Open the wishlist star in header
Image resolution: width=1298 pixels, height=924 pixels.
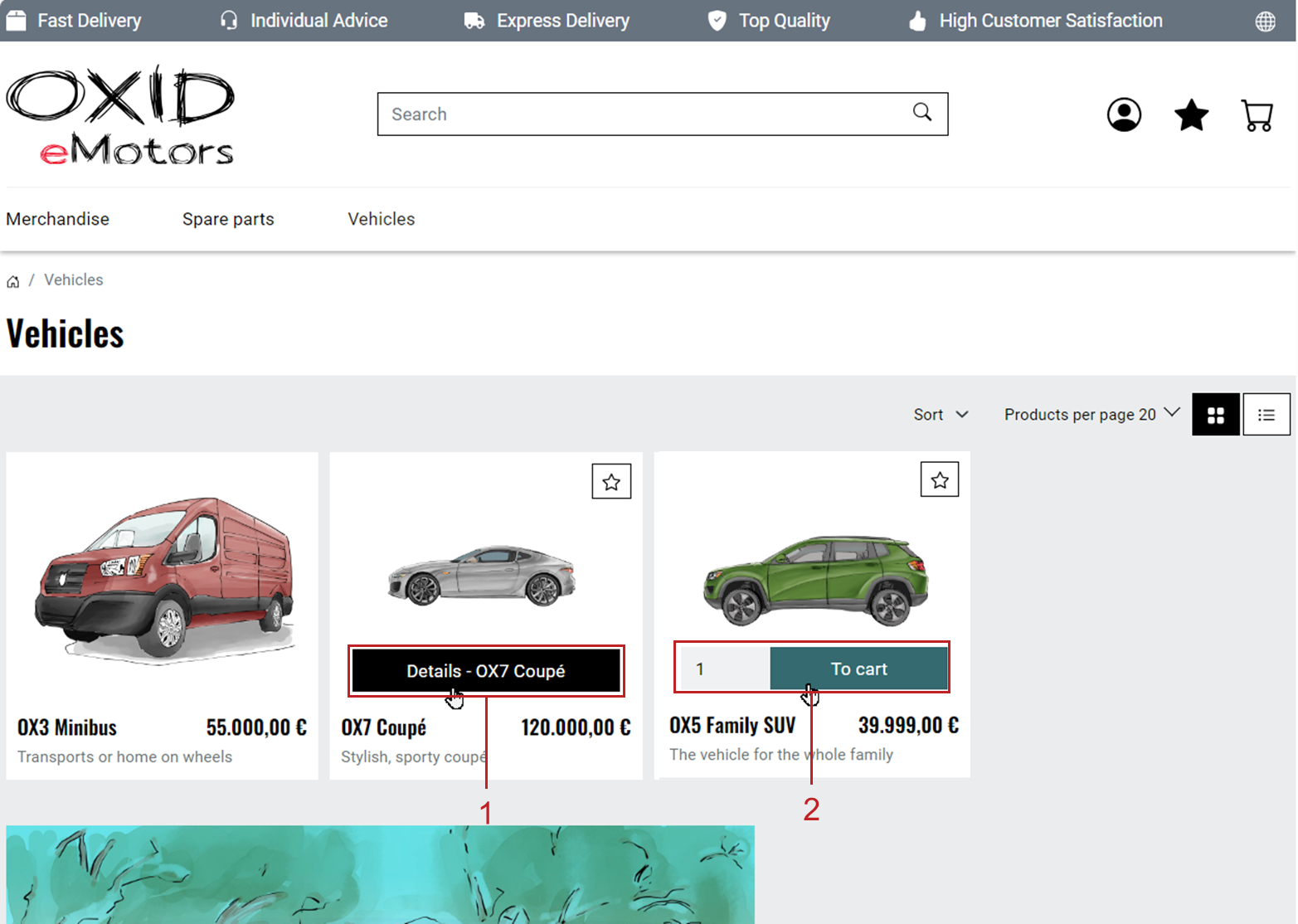1191,115
